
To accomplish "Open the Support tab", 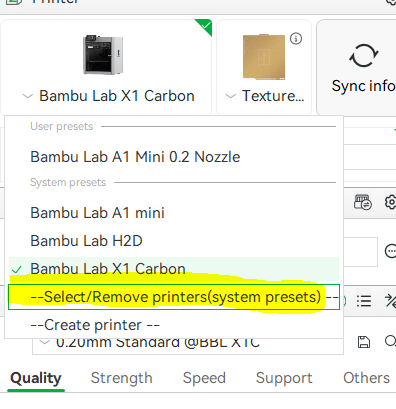I will tap(284, 378).
